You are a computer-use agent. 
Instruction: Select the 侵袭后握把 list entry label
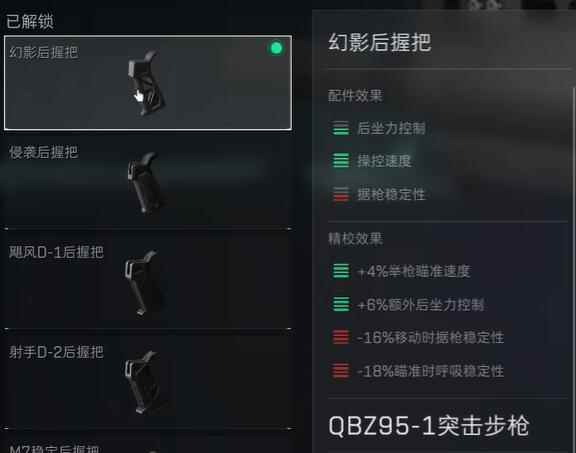point(43,152)
